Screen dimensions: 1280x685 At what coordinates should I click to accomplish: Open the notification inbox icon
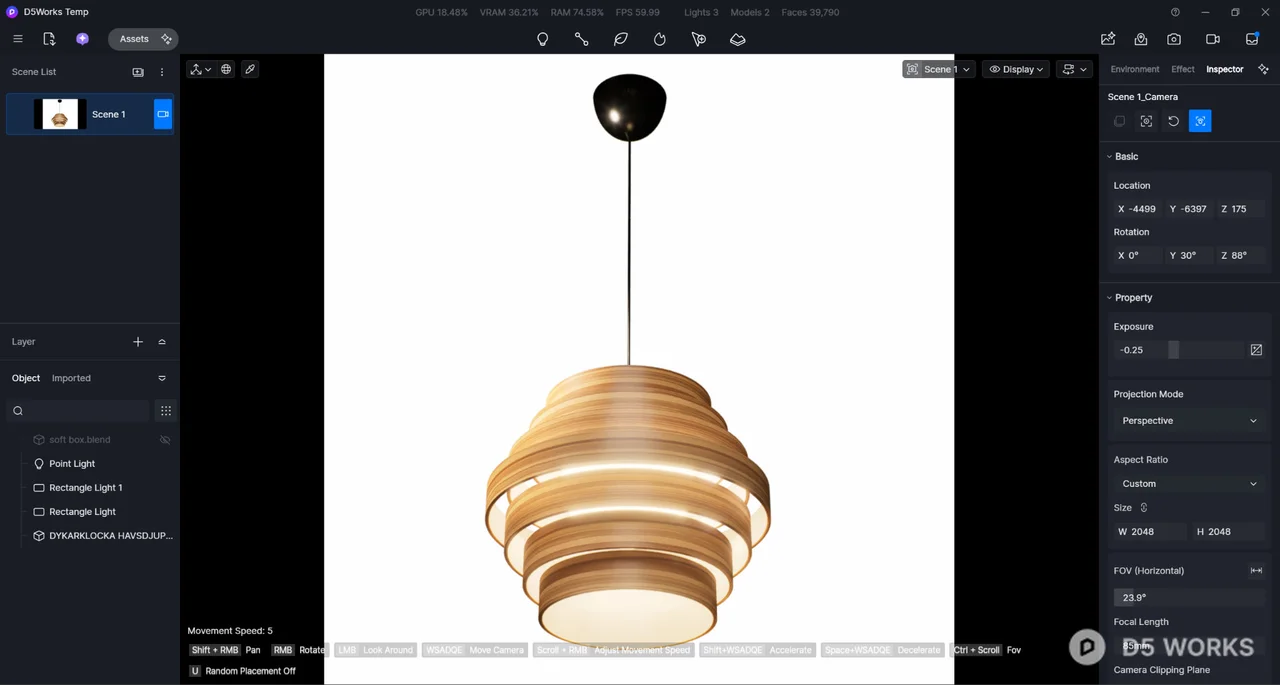click(x=1252, y=39)
